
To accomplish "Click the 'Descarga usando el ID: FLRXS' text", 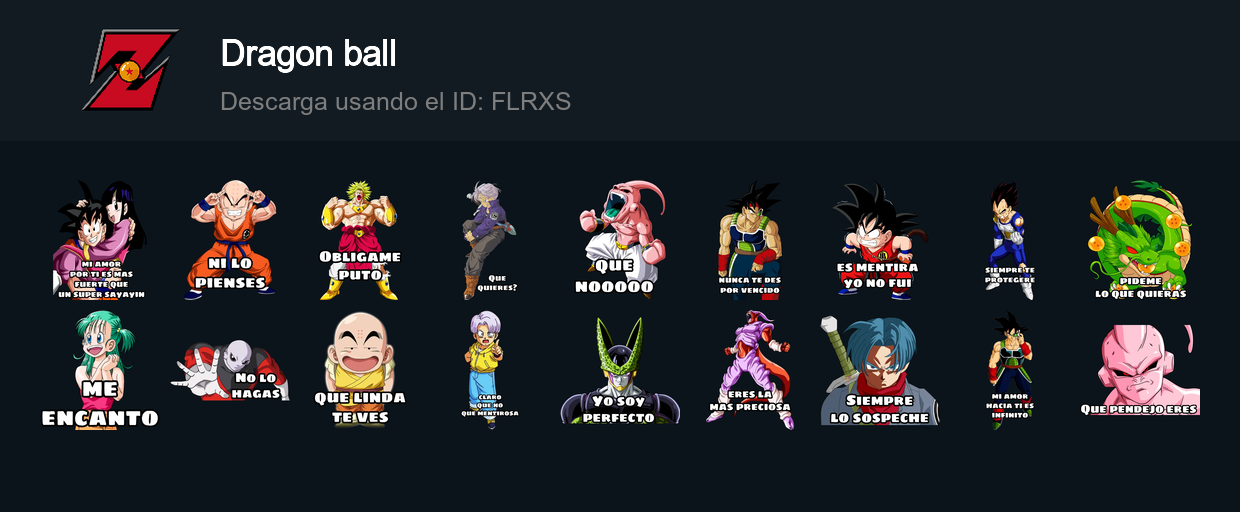I will click(x=395, y=102).
